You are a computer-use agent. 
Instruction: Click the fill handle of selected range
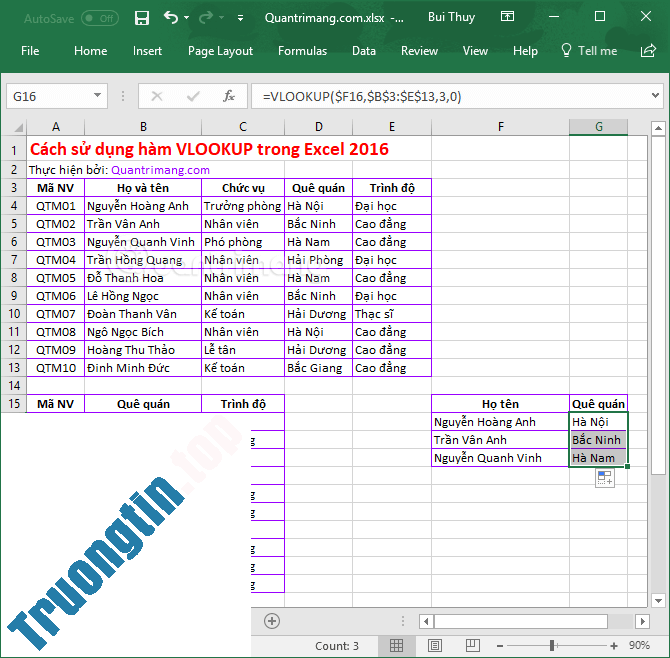pyautogui.click(x=627, y=467)
